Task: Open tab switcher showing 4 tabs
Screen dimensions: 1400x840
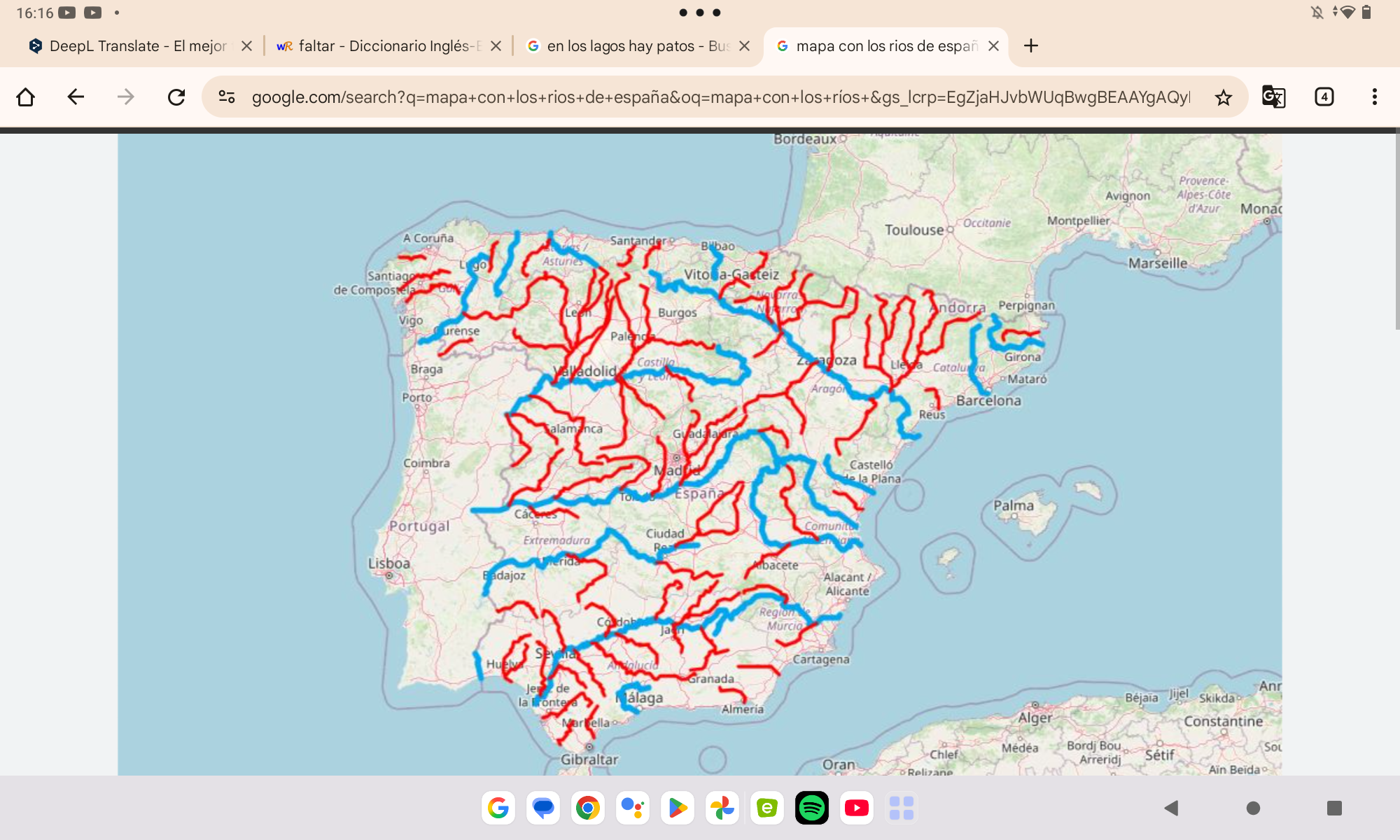Action: (1324, 97)
